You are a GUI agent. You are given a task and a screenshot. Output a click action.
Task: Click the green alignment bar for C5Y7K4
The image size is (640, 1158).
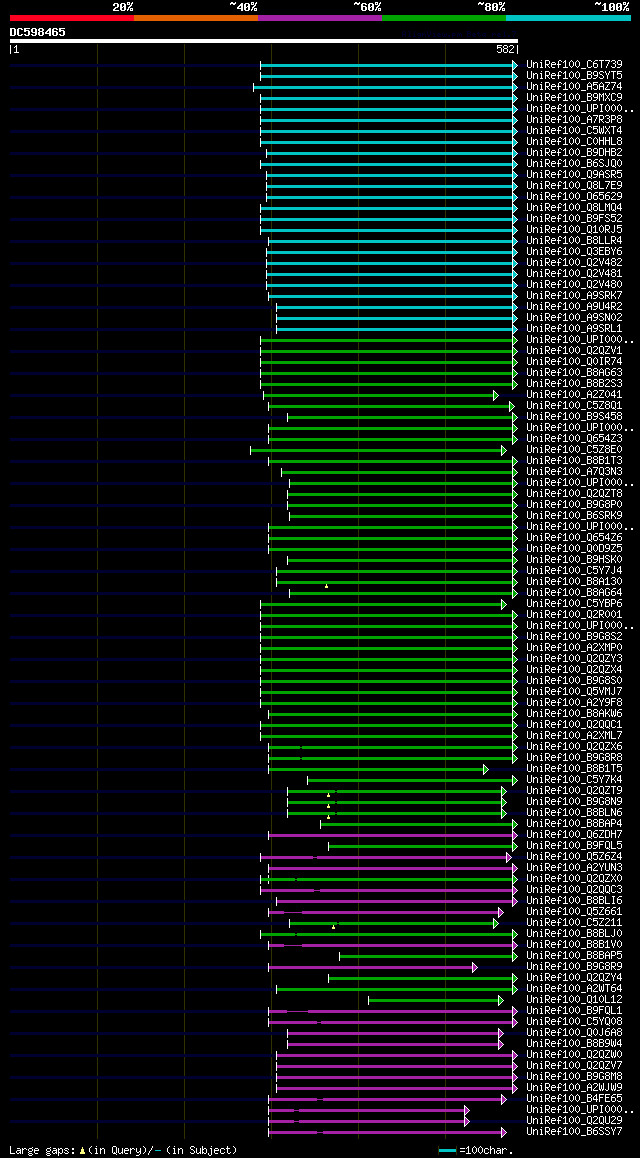click(413, 781)
